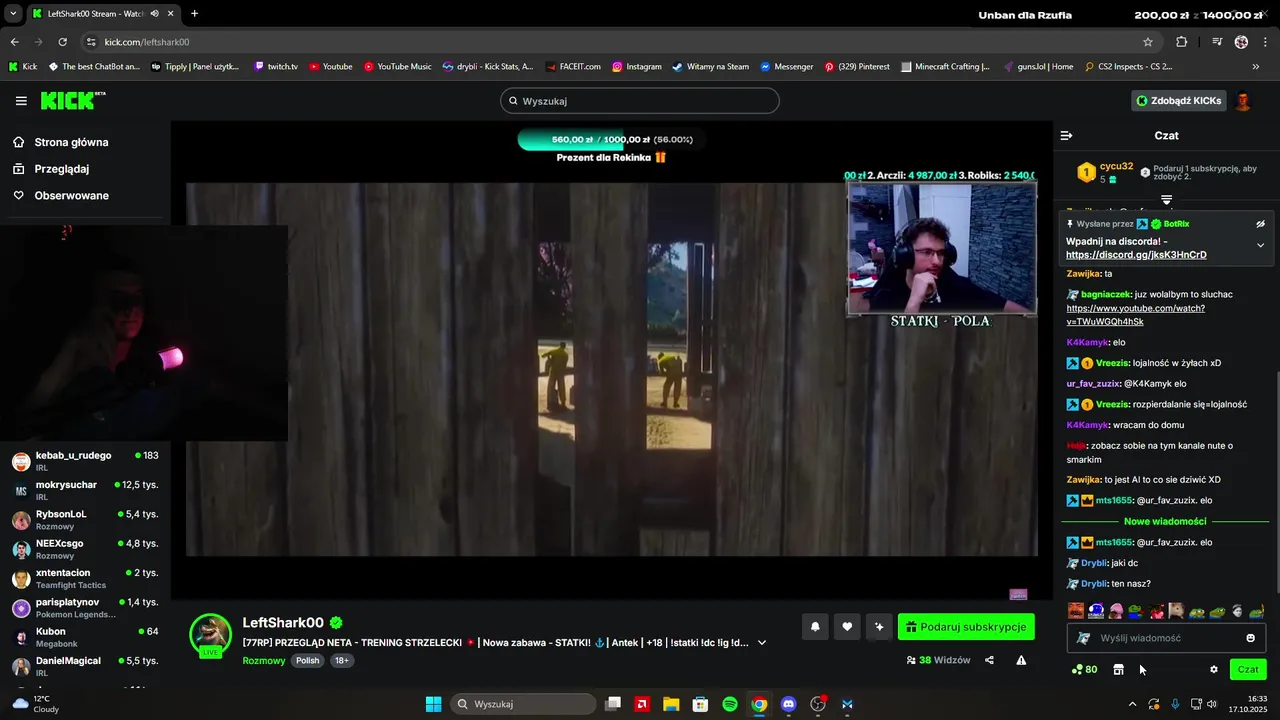Insert the first quick emote
This screenshot has width=1280, height=720.
tap(1076, 611)
